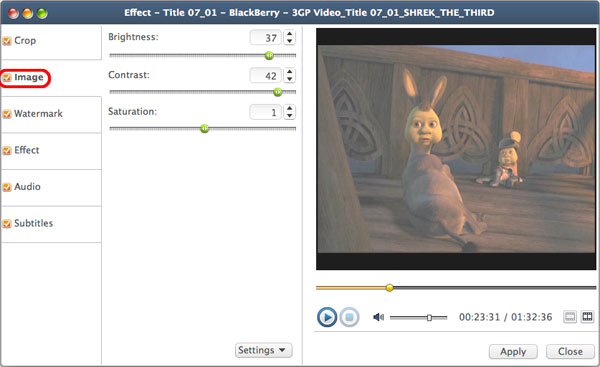Image resolution: width=600 pixels, height=367 pixels.
Task: Click the Contrast slider handle
Action: pyautogui.click(x=278, y=92)
